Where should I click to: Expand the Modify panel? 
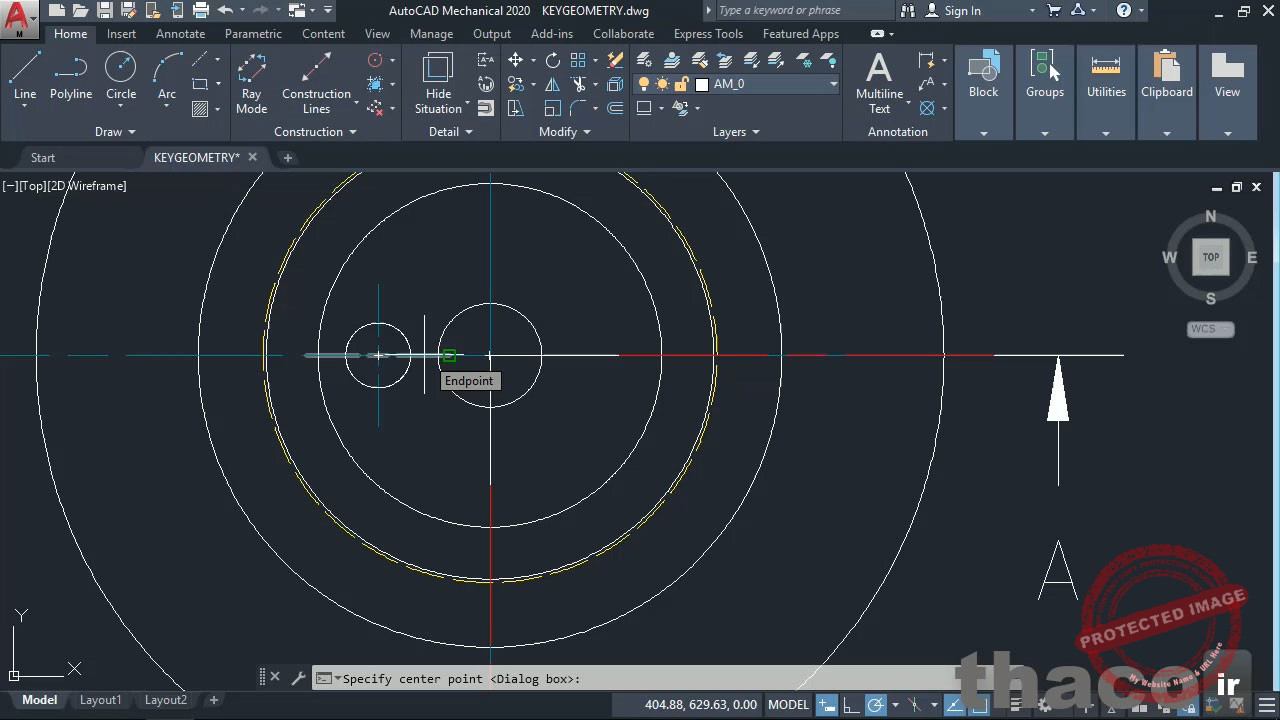click(564, 132)
